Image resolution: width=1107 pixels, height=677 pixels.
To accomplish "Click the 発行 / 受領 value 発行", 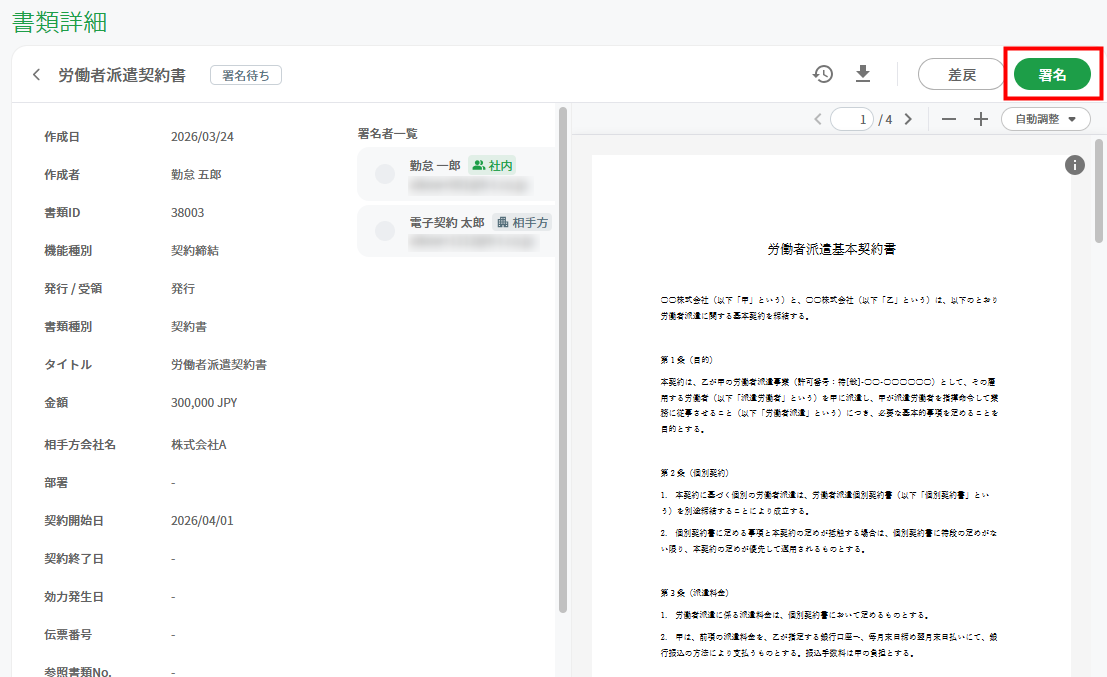I will coord(183,289).
